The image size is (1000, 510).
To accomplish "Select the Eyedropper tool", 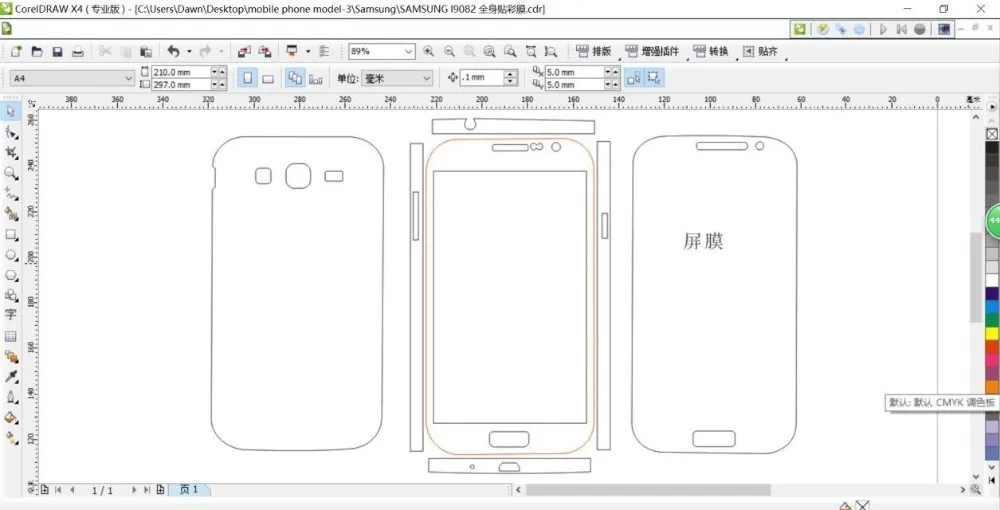I will pos(11,377).
